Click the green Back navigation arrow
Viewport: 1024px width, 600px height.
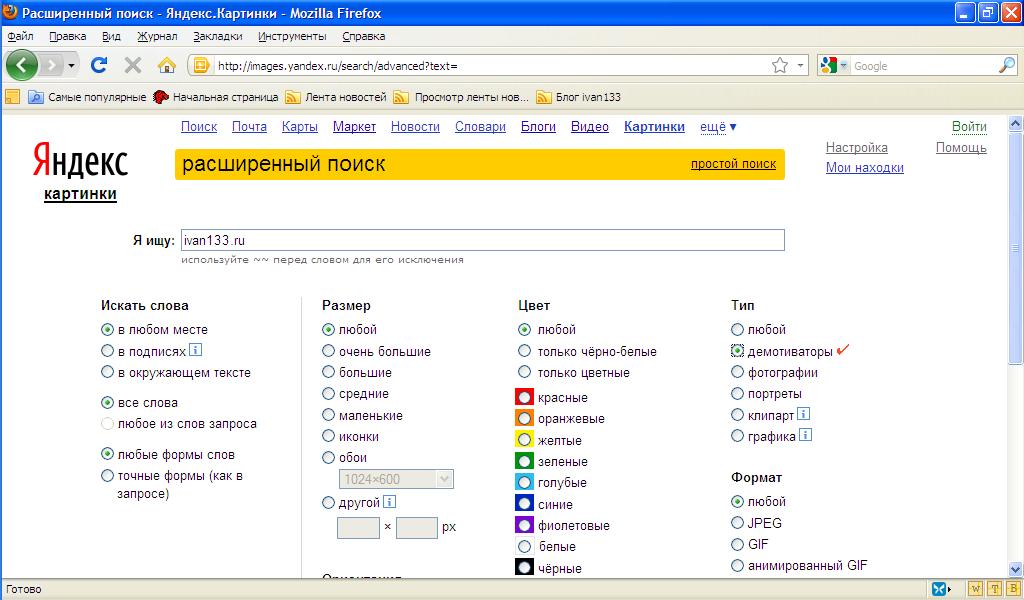[x=22, y=65]
